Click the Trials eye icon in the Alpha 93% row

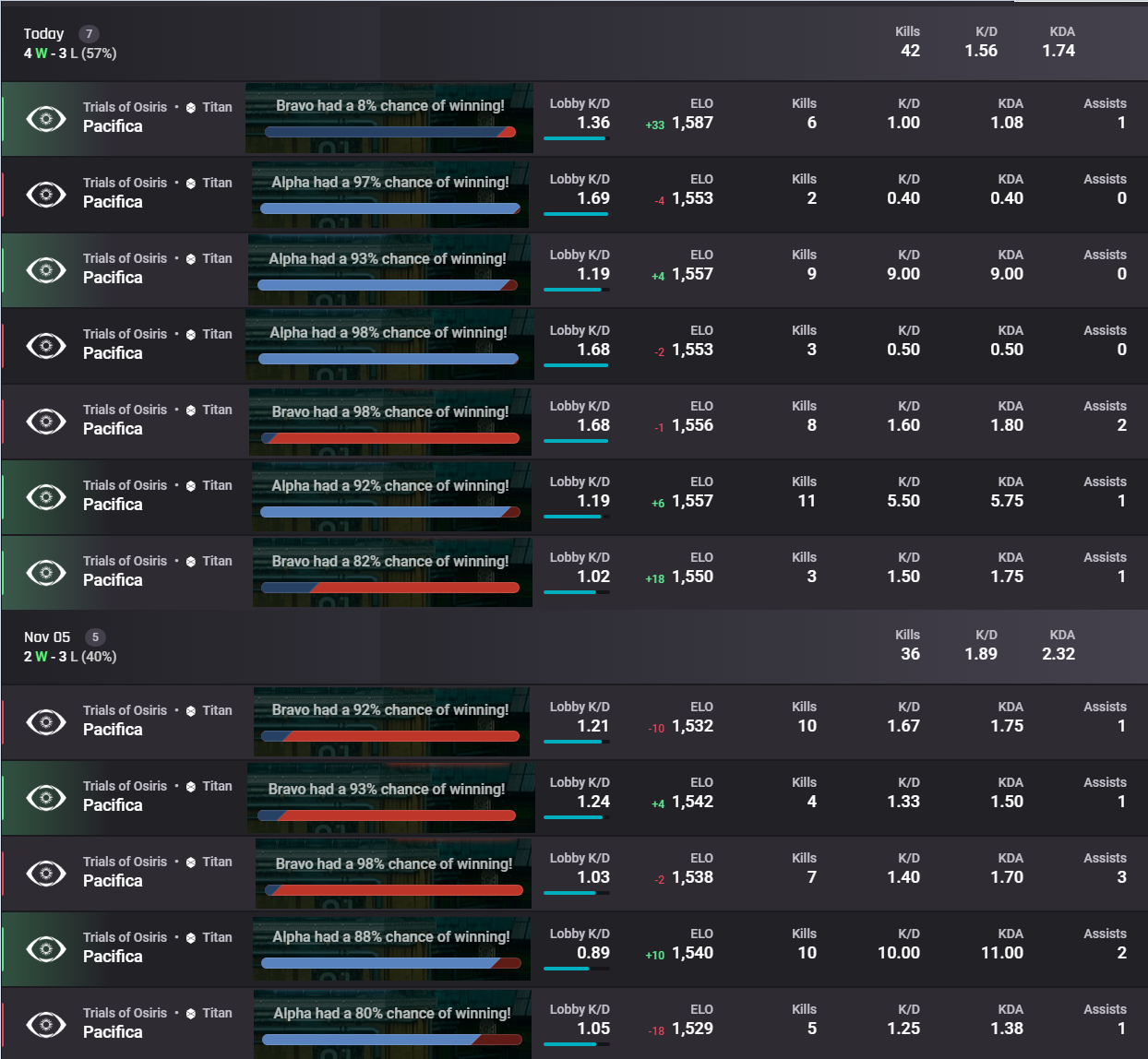click(x=46, y=269)
